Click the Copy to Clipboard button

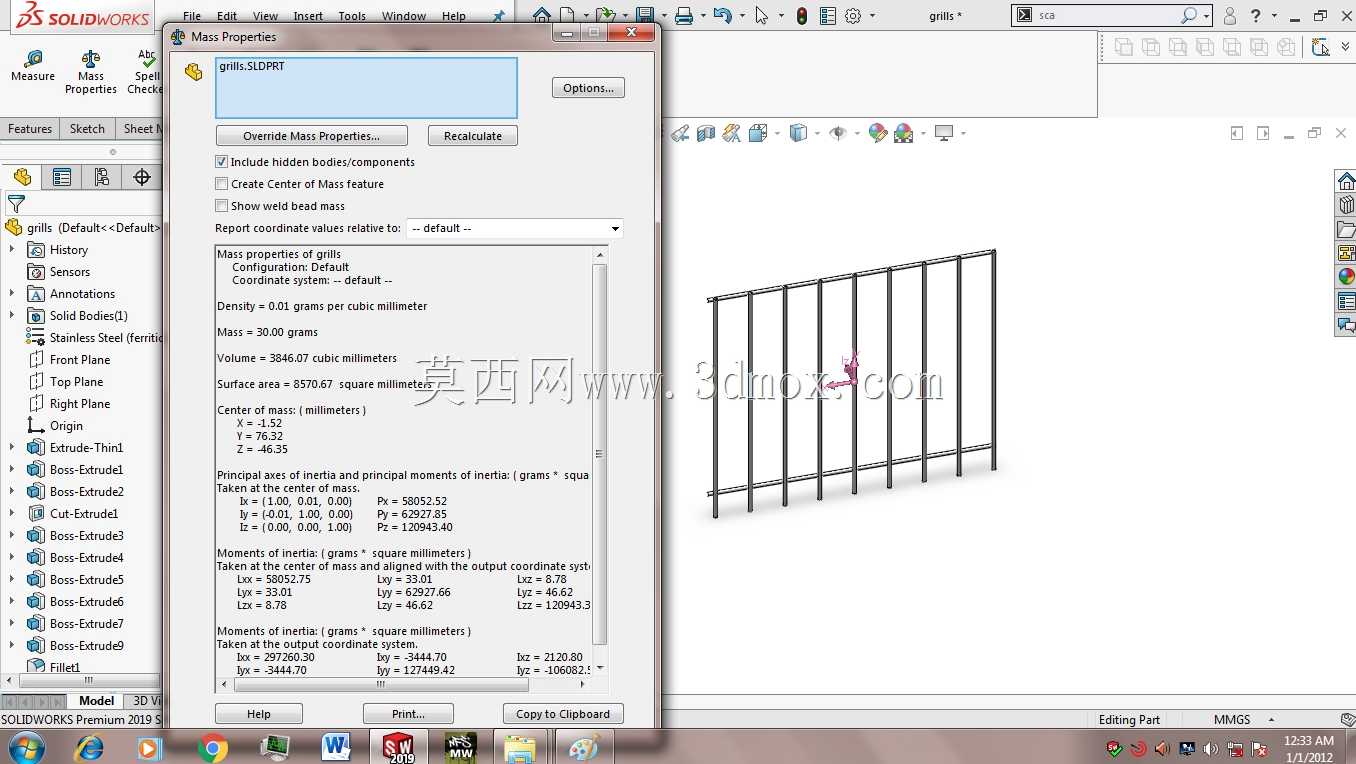pos(563,714)
